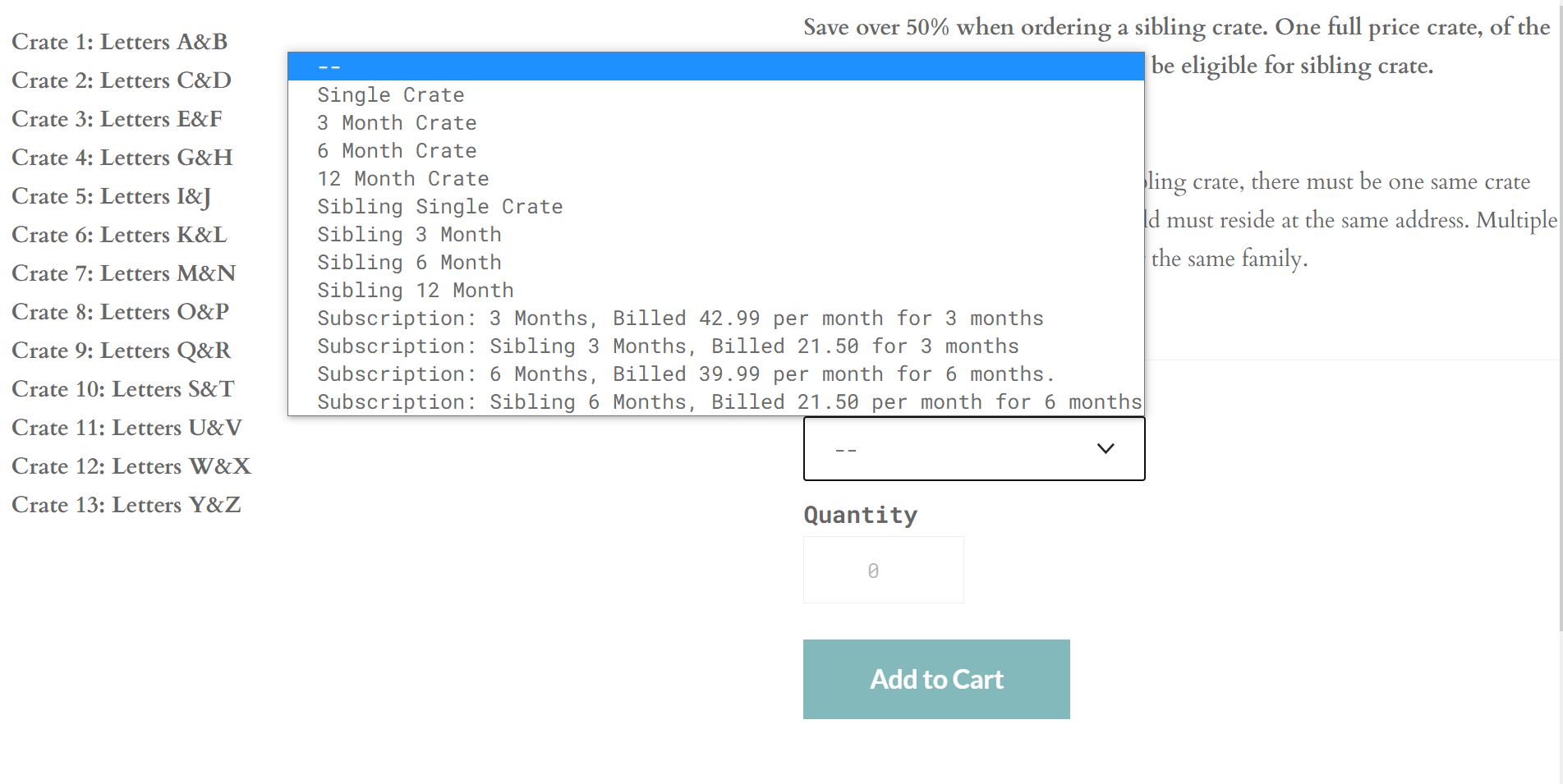Choose Sibling 3 Month option
The width and height of the screenshot is (1563, 784).
pos(409,235)
